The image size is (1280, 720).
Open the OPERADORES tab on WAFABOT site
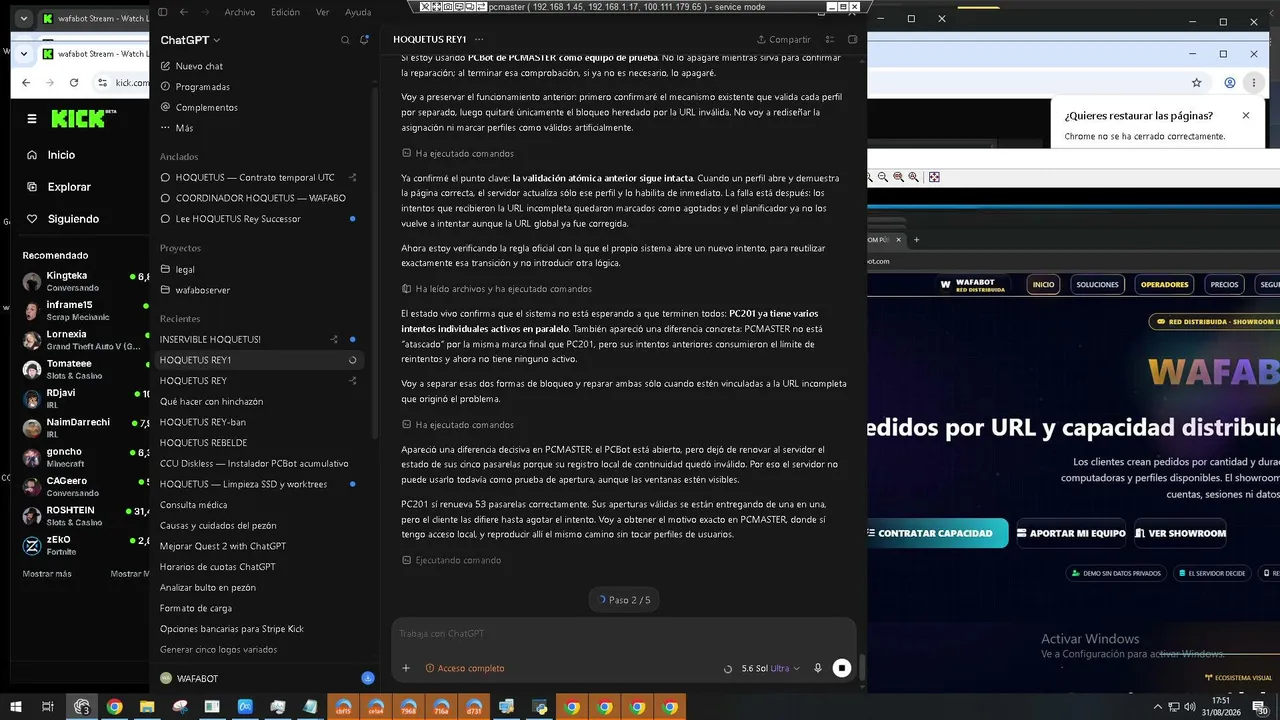[1165, 284]
